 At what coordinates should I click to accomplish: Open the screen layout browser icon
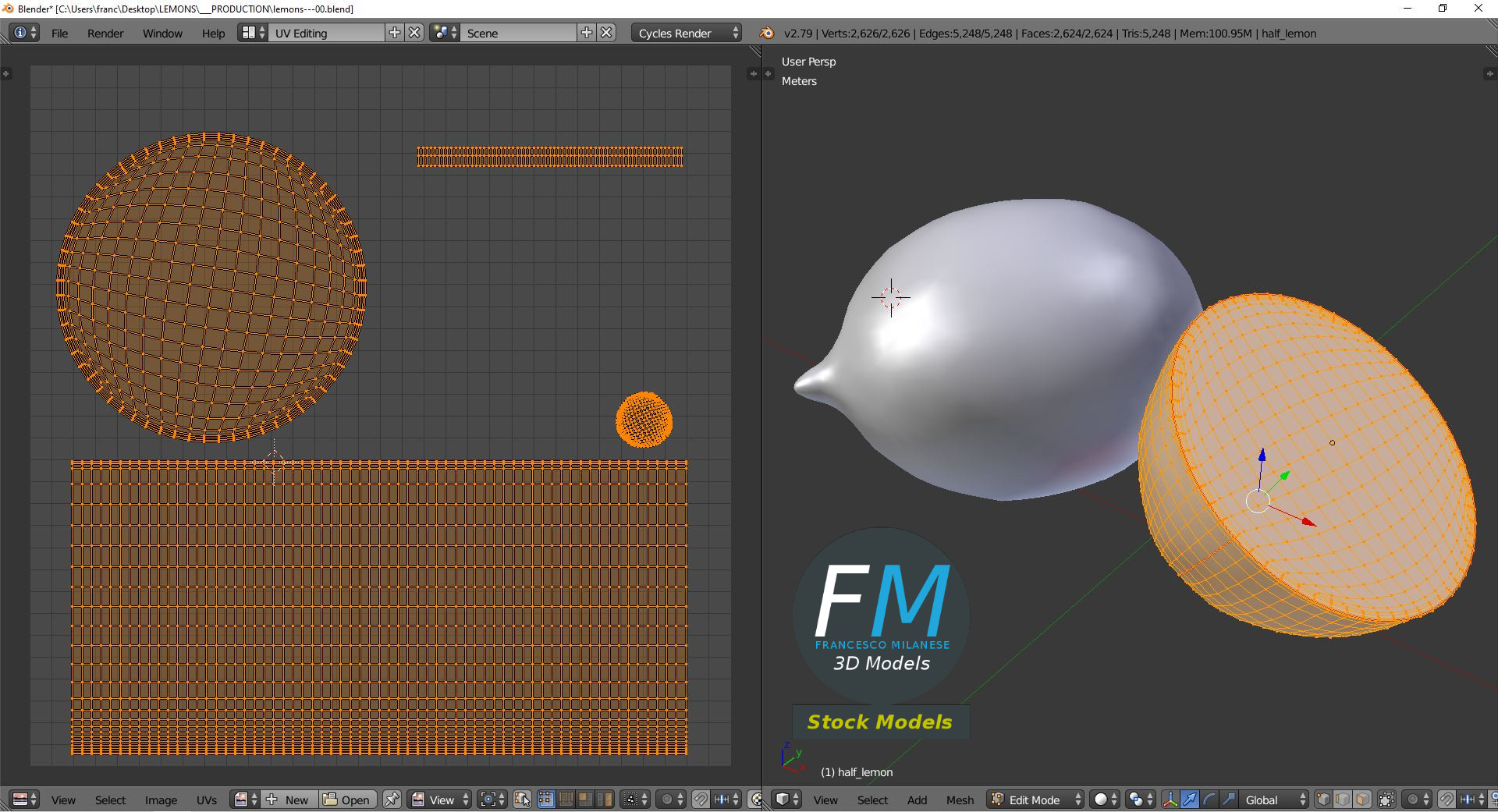[253, 33]
